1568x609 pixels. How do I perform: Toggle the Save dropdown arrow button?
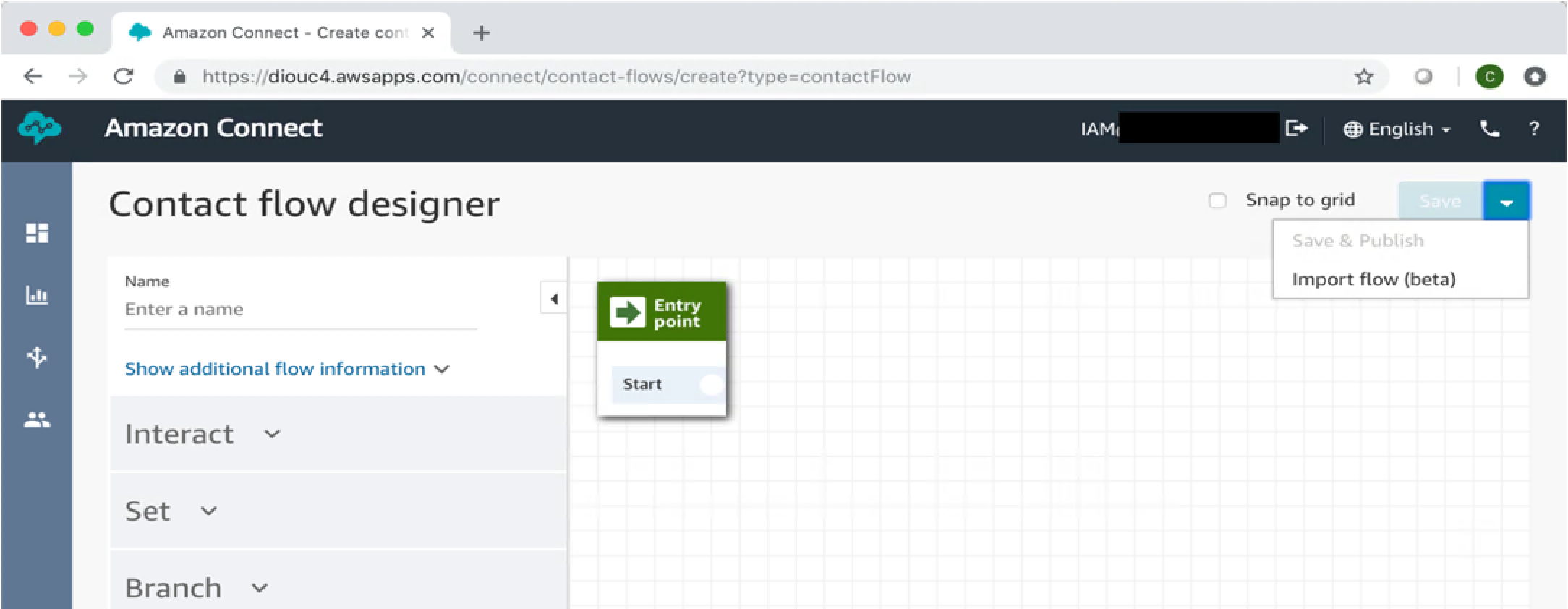click(1507, 201)
